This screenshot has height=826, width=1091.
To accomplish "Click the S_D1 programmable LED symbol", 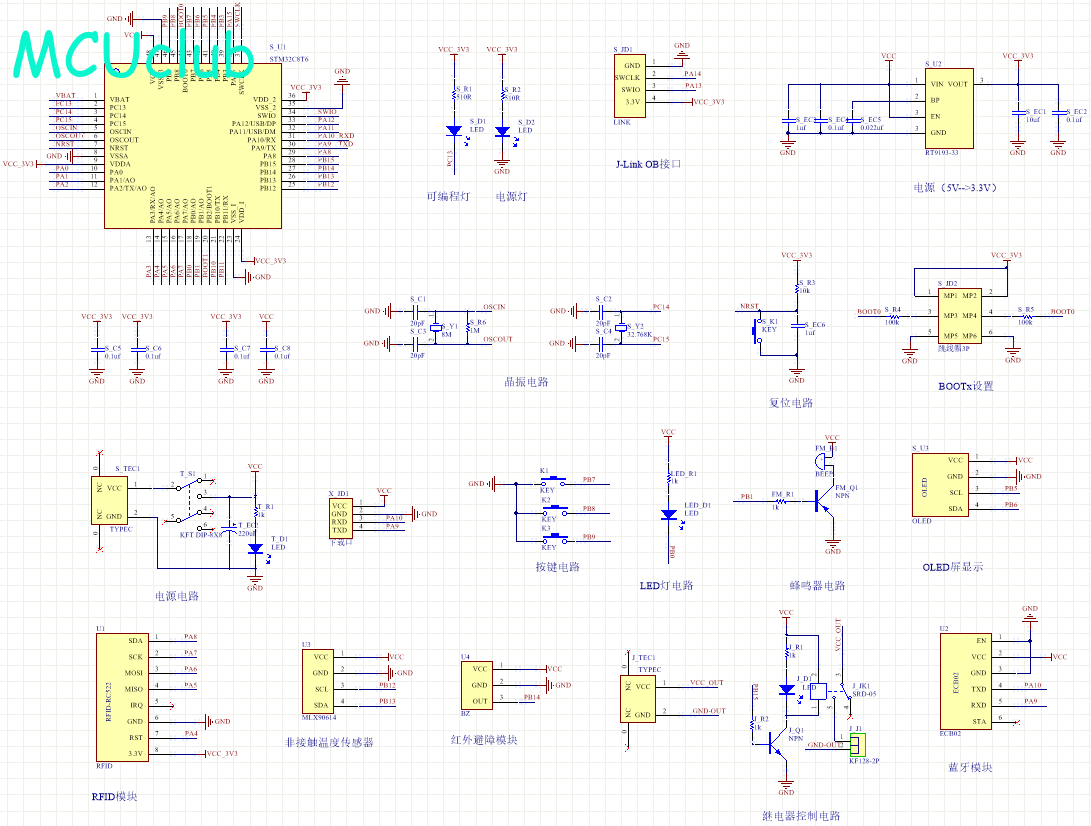I will point(454,131).
